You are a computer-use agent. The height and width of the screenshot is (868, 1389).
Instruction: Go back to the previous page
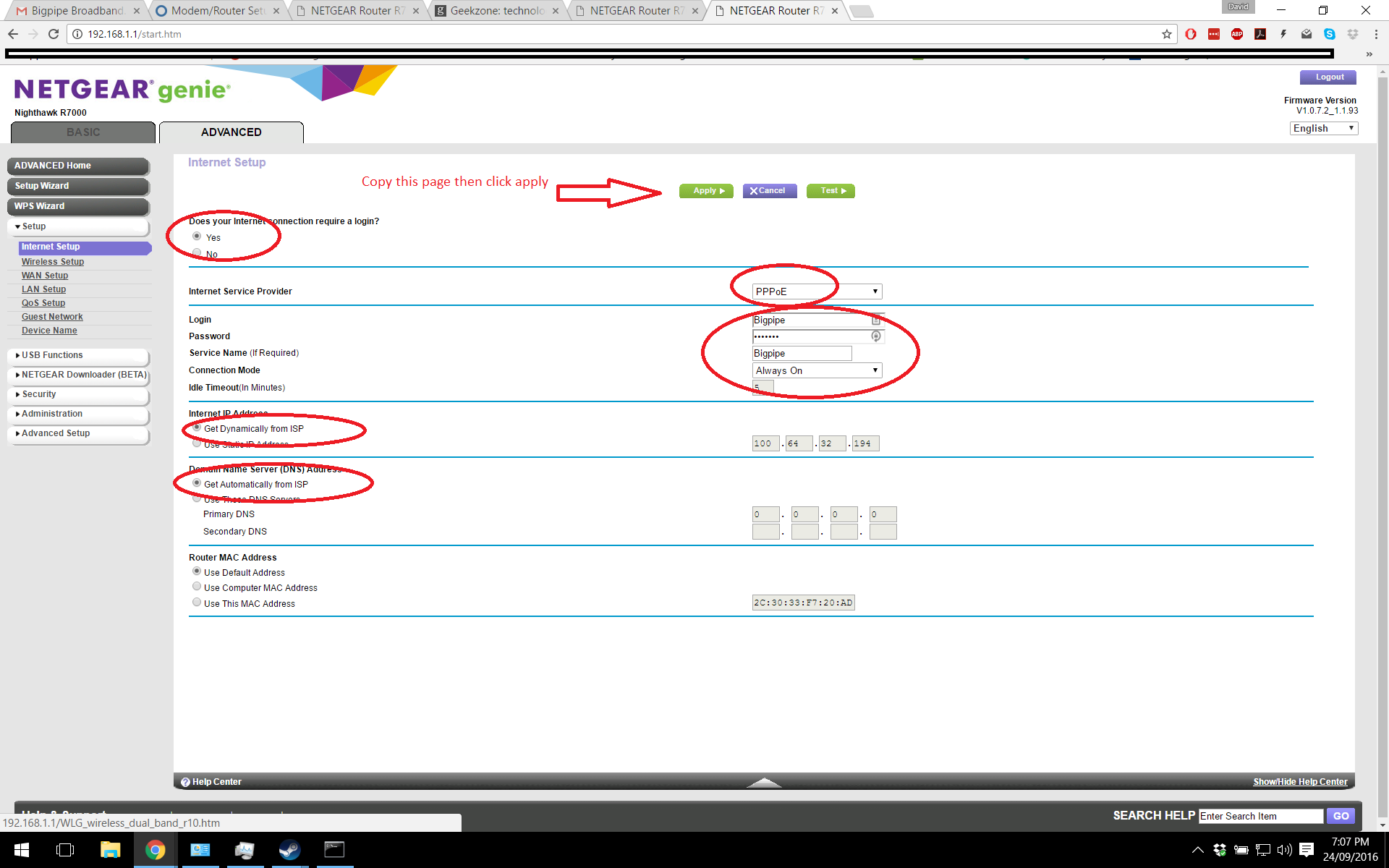coord(13,34)
